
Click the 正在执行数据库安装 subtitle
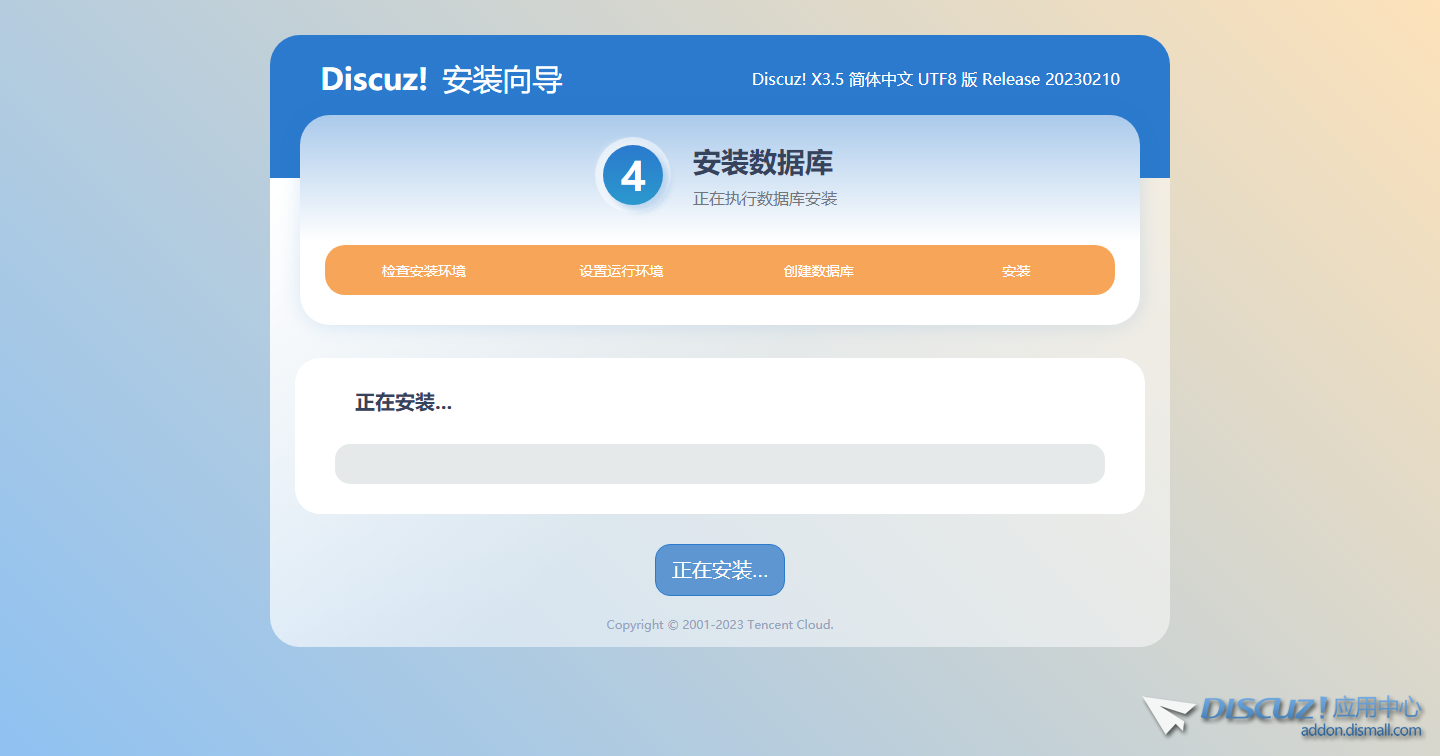tap(765, 199)
